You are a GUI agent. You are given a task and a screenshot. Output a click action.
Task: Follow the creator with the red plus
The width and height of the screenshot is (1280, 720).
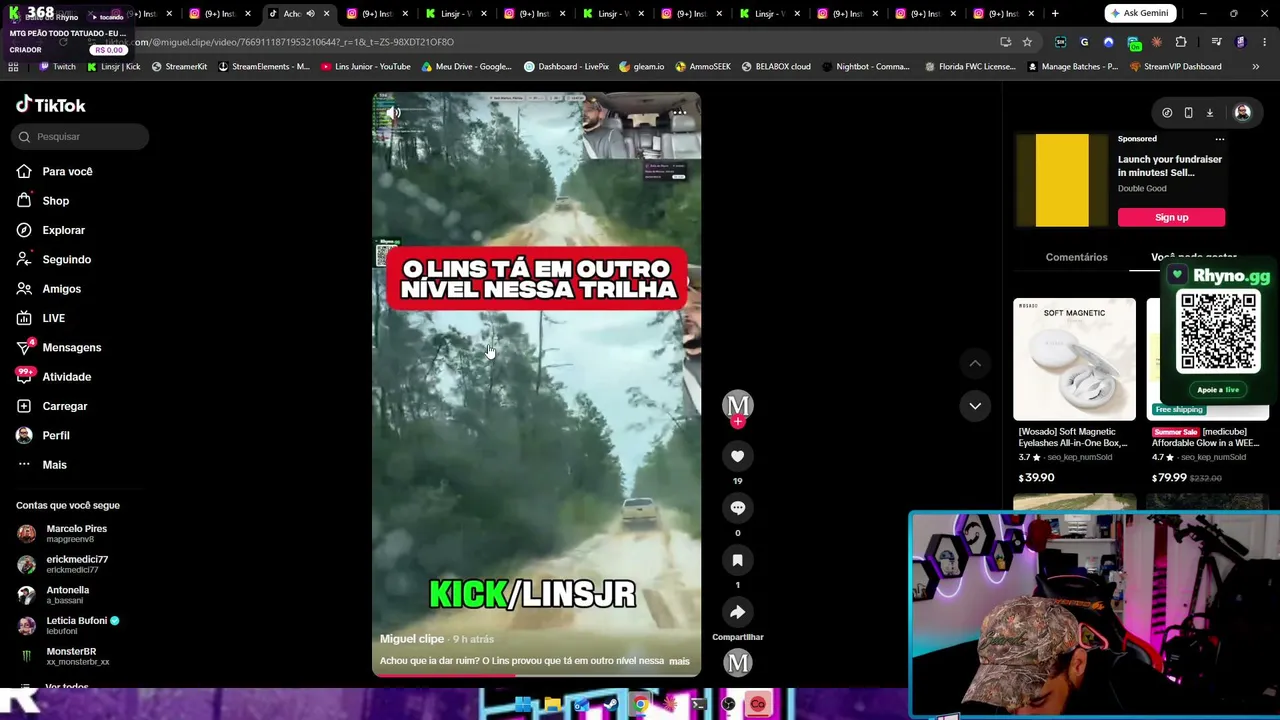[x=738, y=422]
